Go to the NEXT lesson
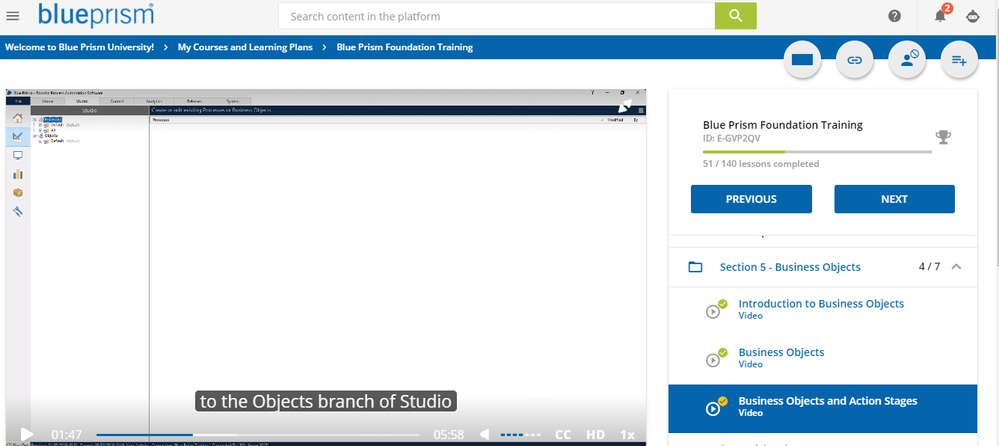 tap(895, 199)
